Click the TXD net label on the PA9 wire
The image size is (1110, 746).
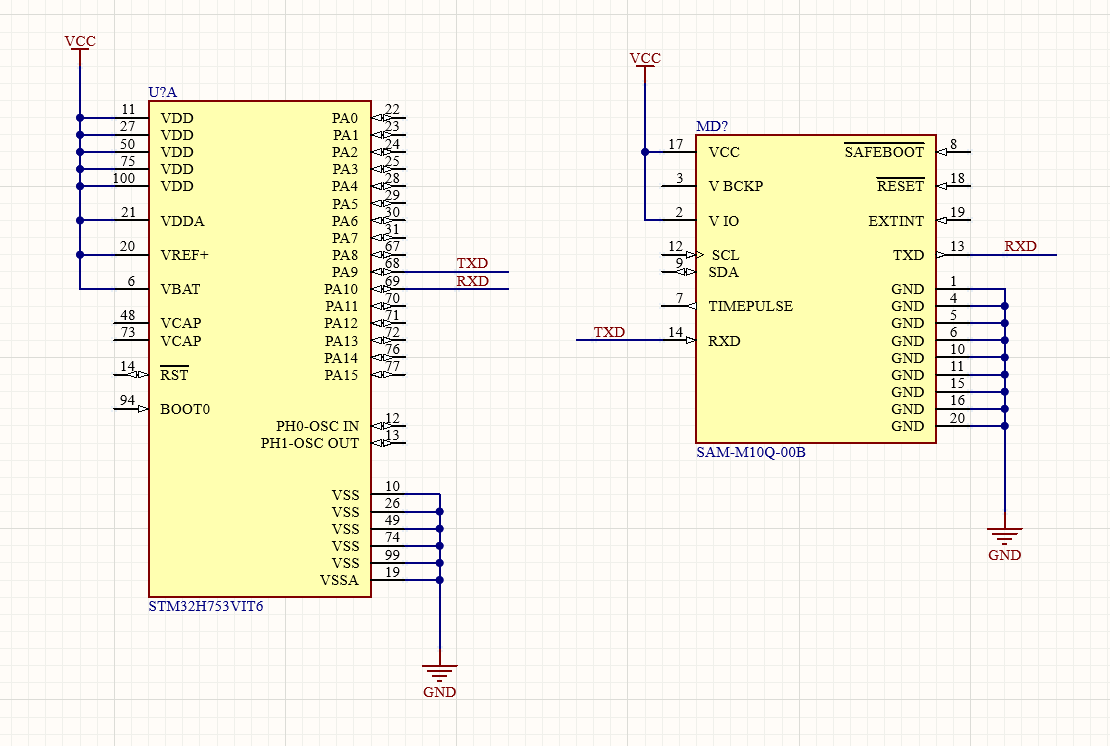coord(472,263)
